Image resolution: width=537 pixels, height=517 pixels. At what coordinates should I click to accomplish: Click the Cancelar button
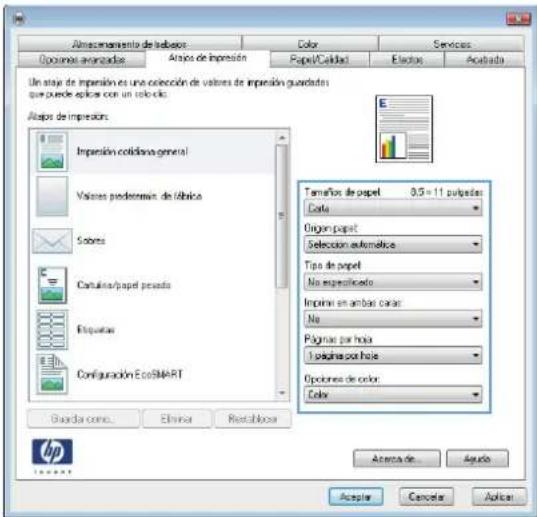point(426,497)
